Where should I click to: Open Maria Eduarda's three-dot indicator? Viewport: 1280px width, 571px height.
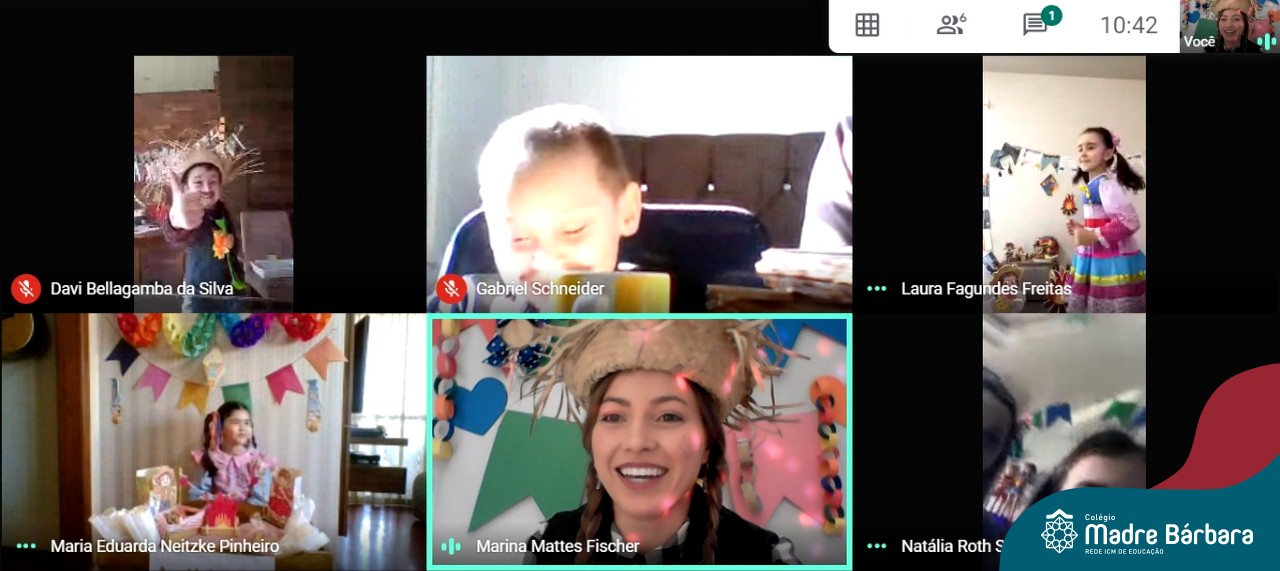tap(26, 546)
